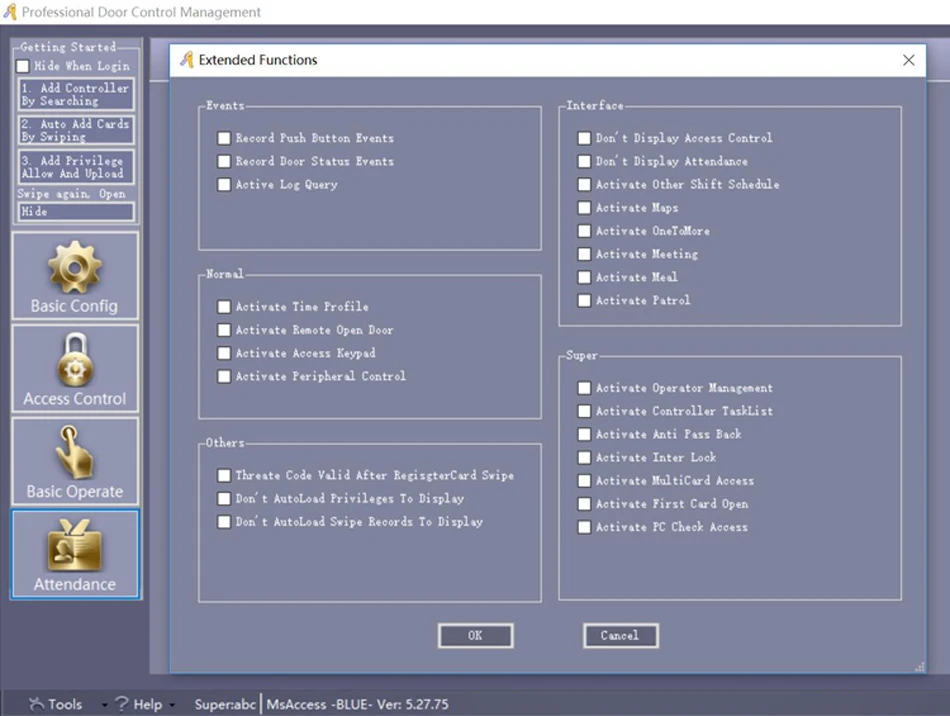
Task: Click the Super:abc status text
Action: tap(225, 704)
